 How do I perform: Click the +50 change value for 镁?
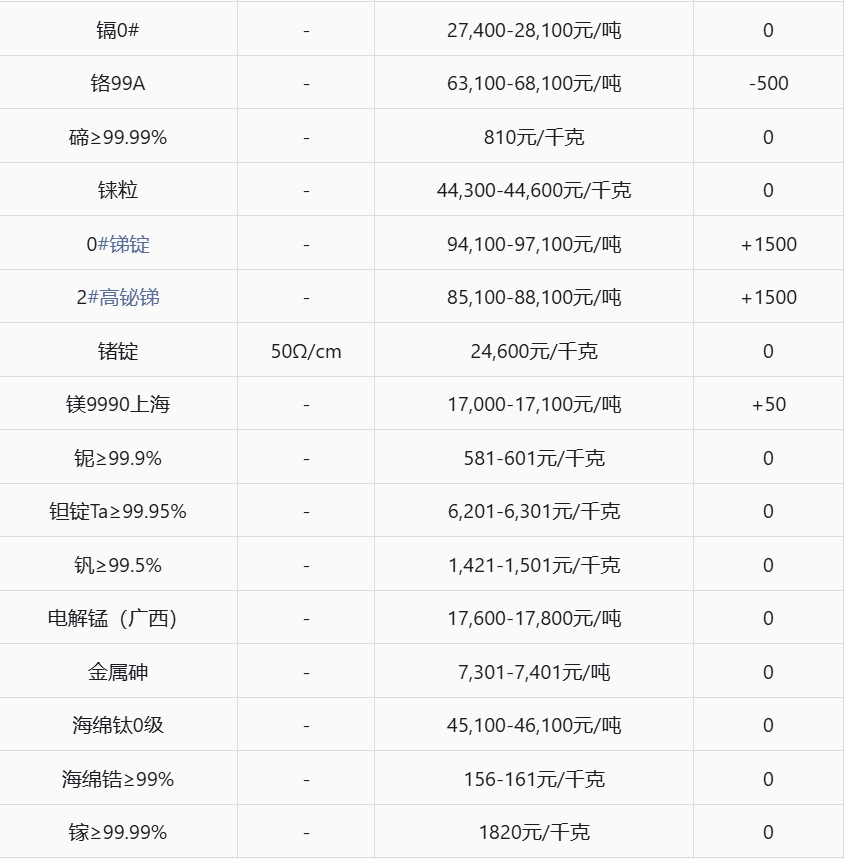pos(768,404)
